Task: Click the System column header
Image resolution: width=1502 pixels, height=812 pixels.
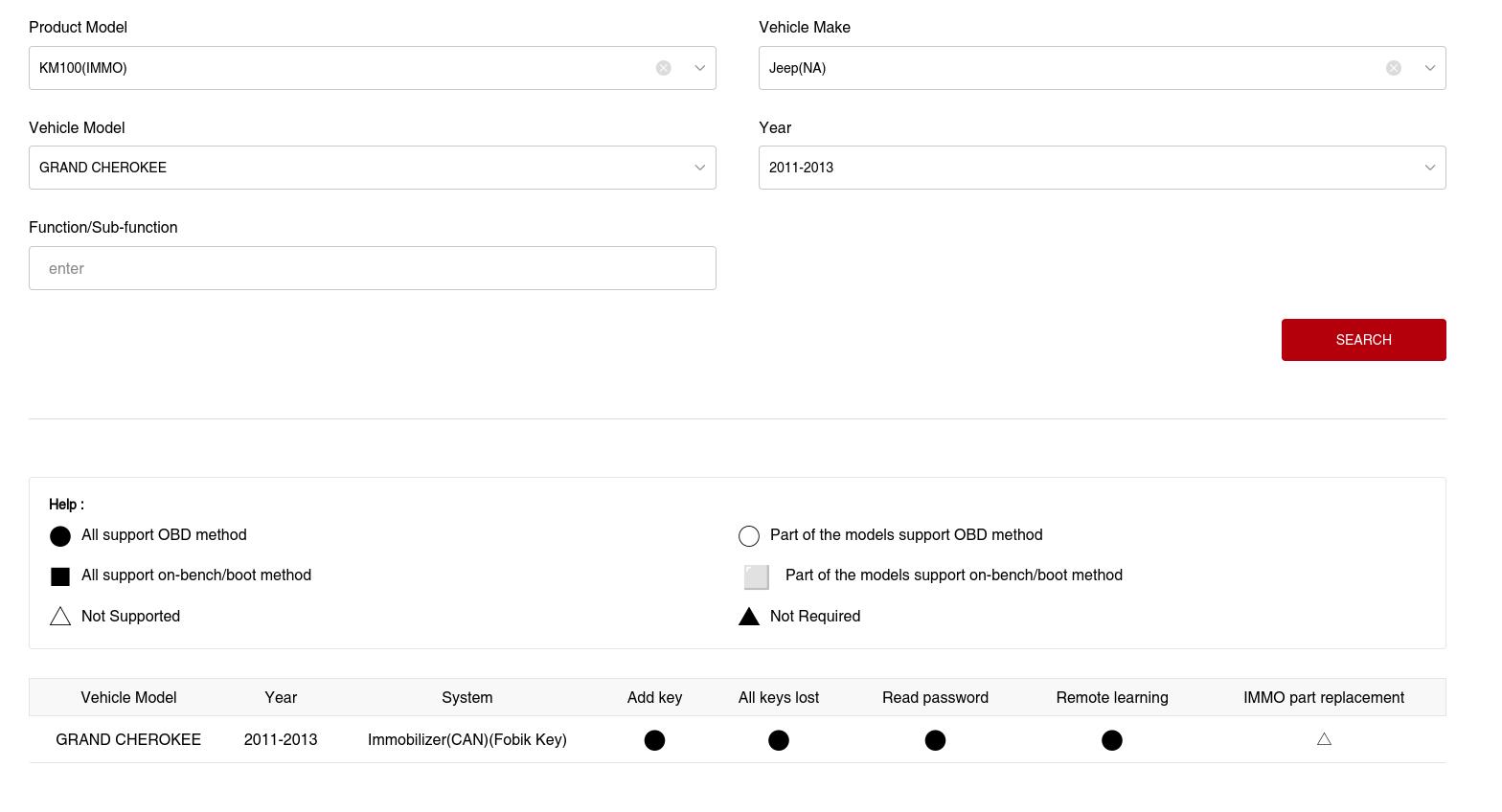Action: tap(467, 698)
